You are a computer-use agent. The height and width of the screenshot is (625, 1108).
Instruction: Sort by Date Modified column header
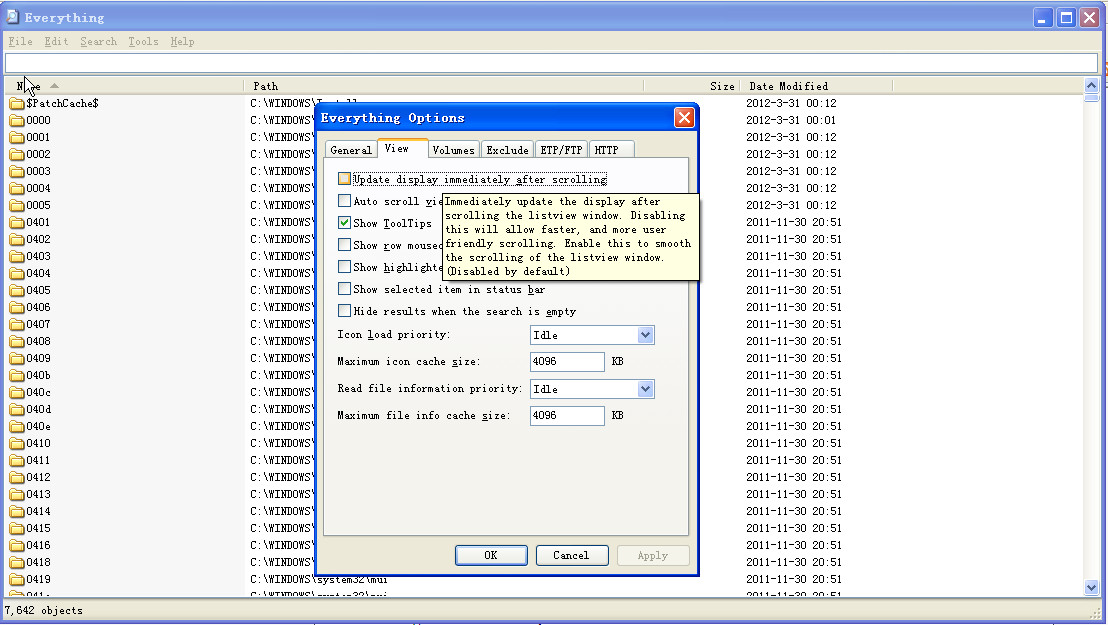coord(816,86)
